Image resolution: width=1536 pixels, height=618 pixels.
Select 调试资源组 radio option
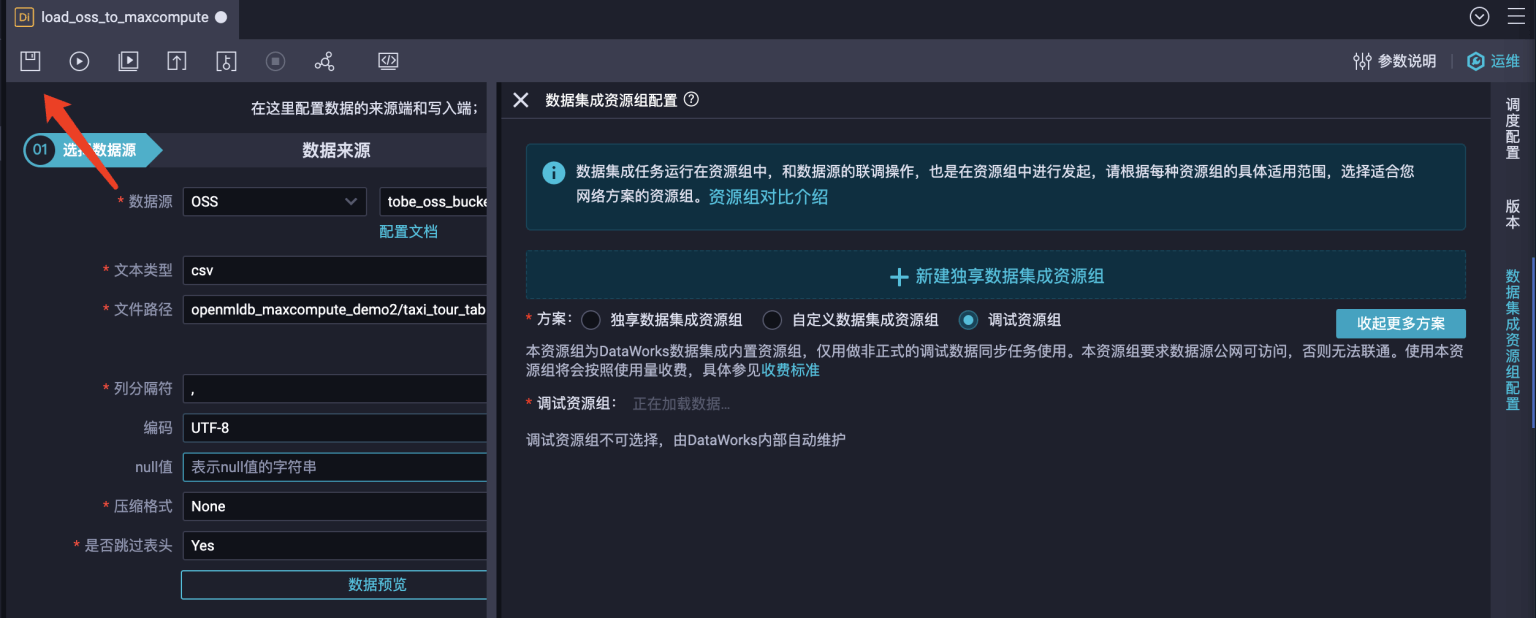968,320
